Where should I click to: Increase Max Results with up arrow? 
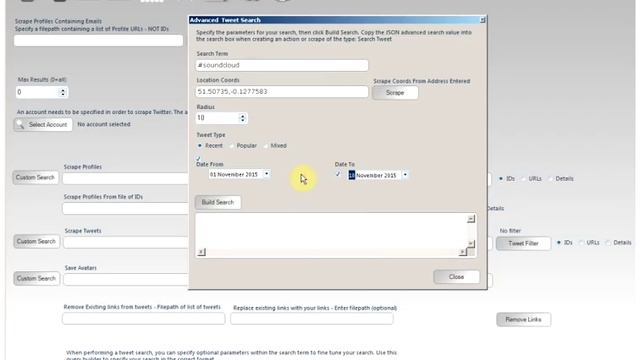pos(63,90)
